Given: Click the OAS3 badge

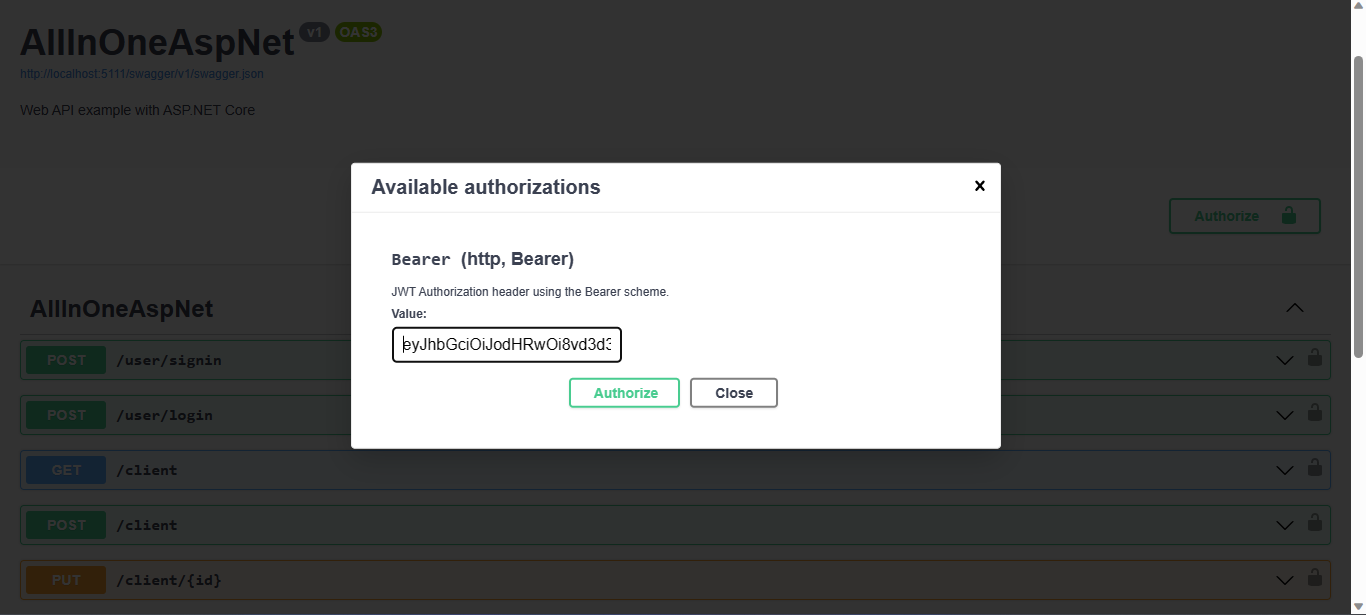Looking at the screenshot, I should coord(358,32).
